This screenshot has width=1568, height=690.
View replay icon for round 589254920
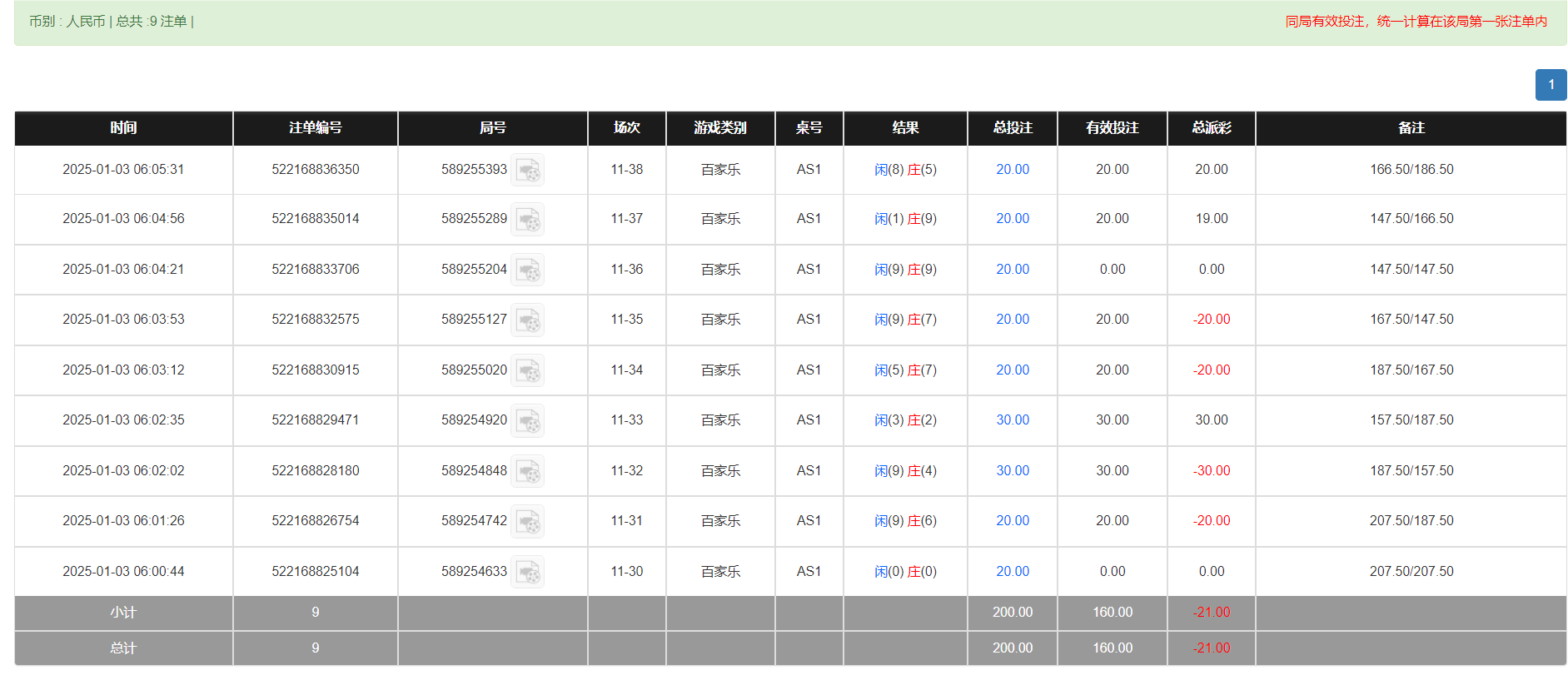click(x=527, y=421)
